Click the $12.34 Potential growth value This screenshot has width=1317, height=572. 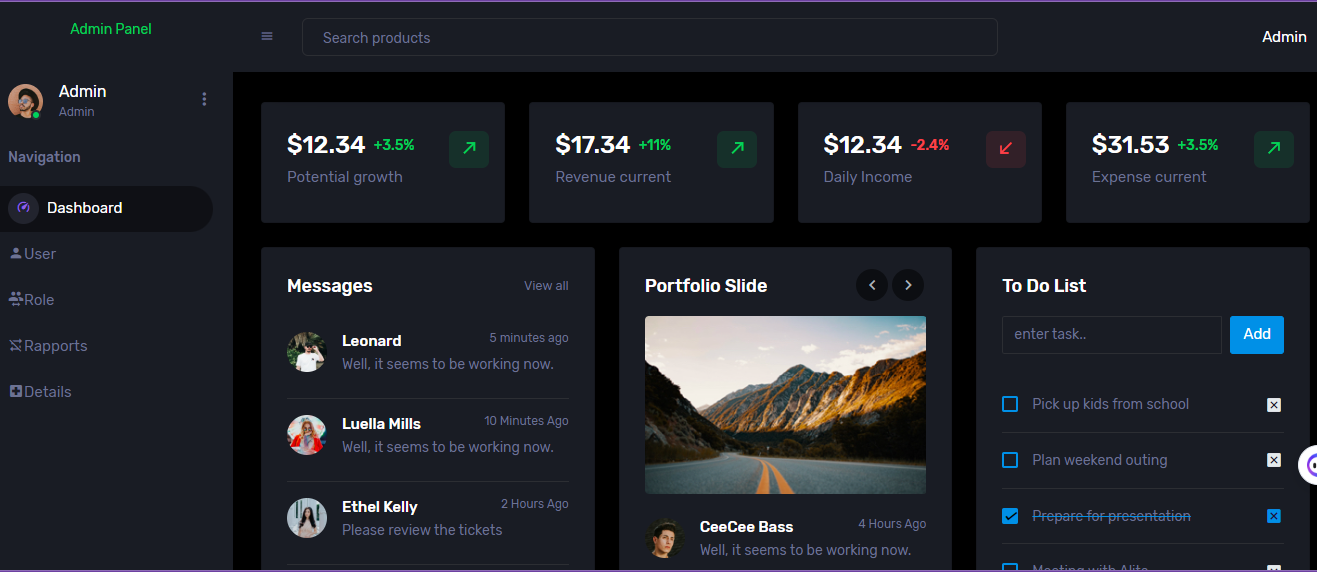point(326,145)
